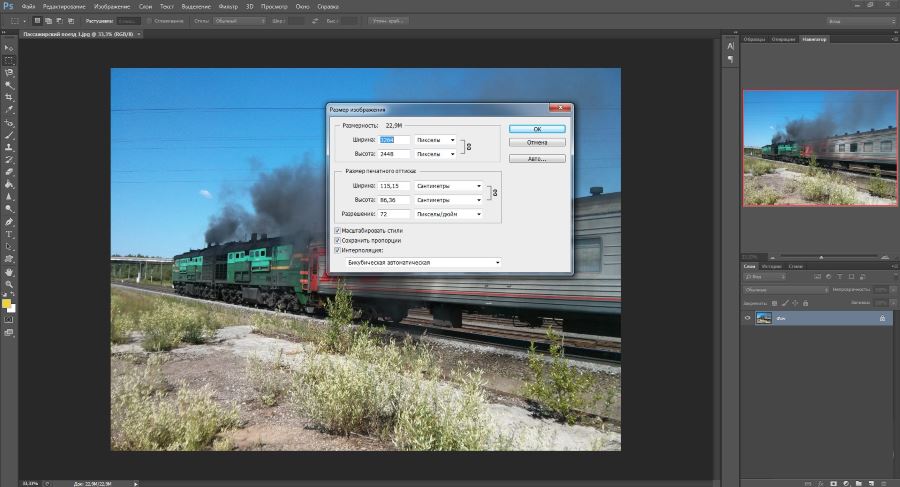900x487 pixels.
Task: Click the pixel width input field
Action: click(x=394, y=140)
